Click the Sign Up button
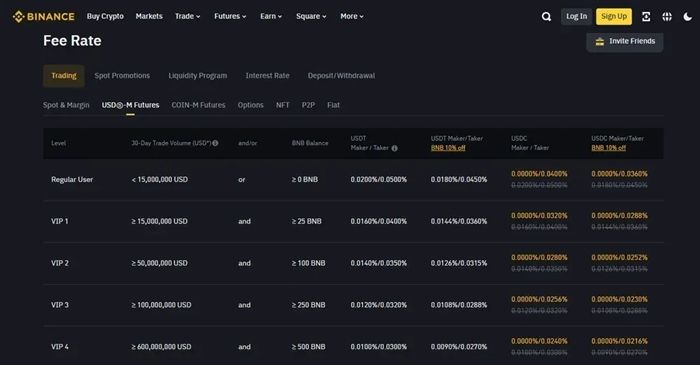This screenshot has height=365, width=700. 614,17
